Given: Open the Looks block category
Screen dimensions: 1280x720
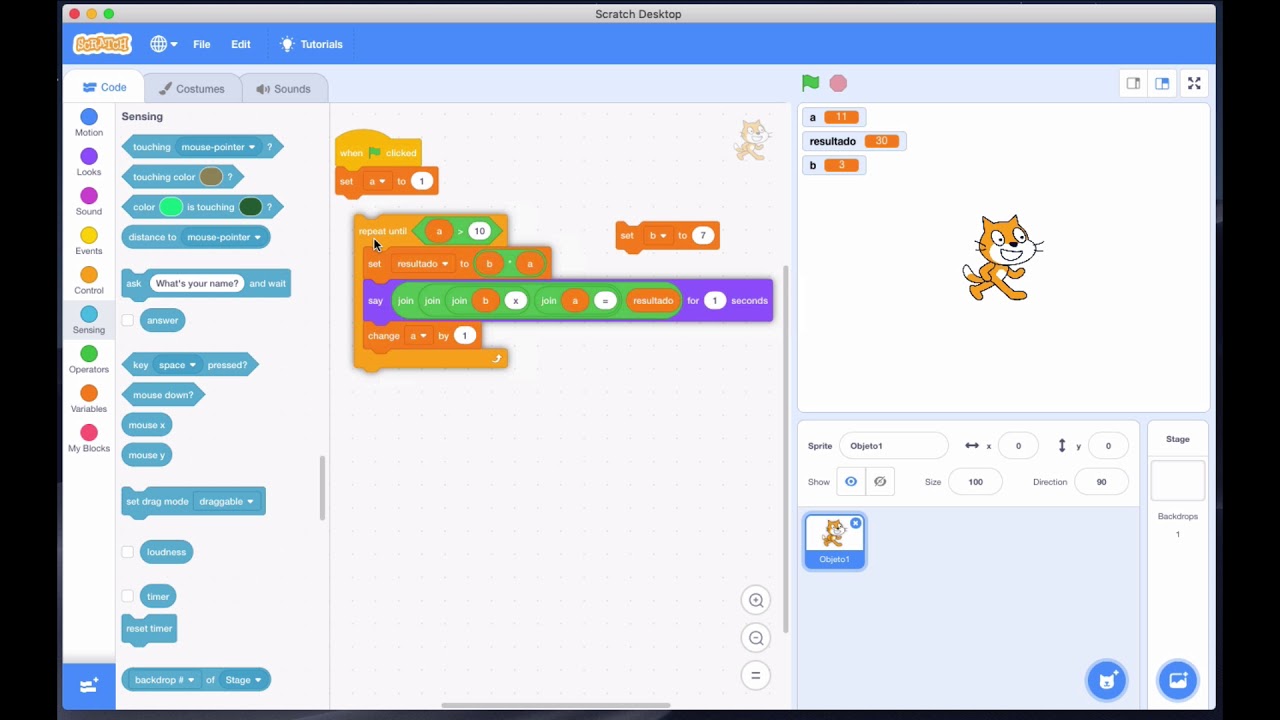Looking at the screenshot, I should pos(89,162).
